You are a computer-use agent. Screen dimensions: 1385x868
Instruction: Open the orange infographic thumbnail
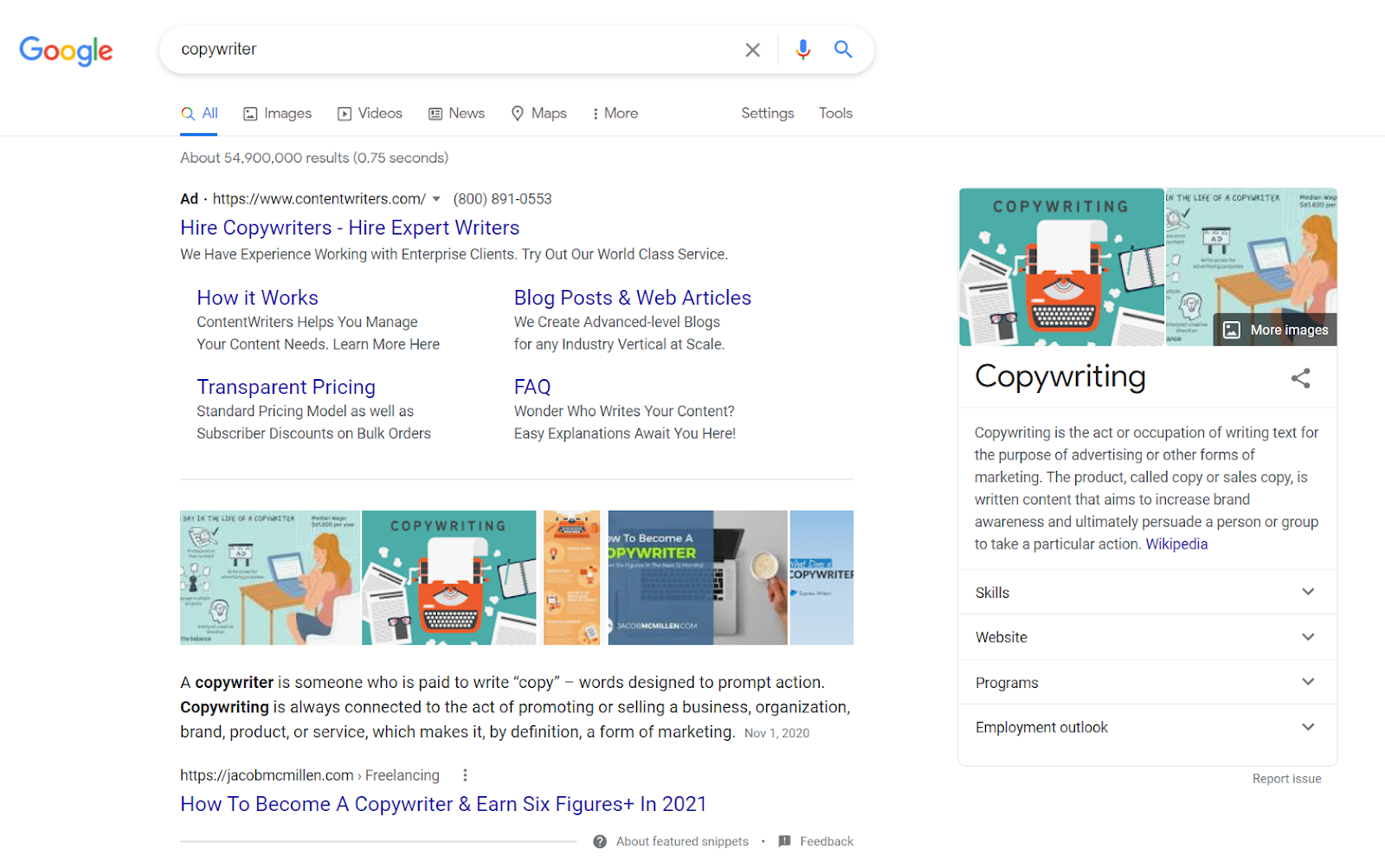coord(571,577)
